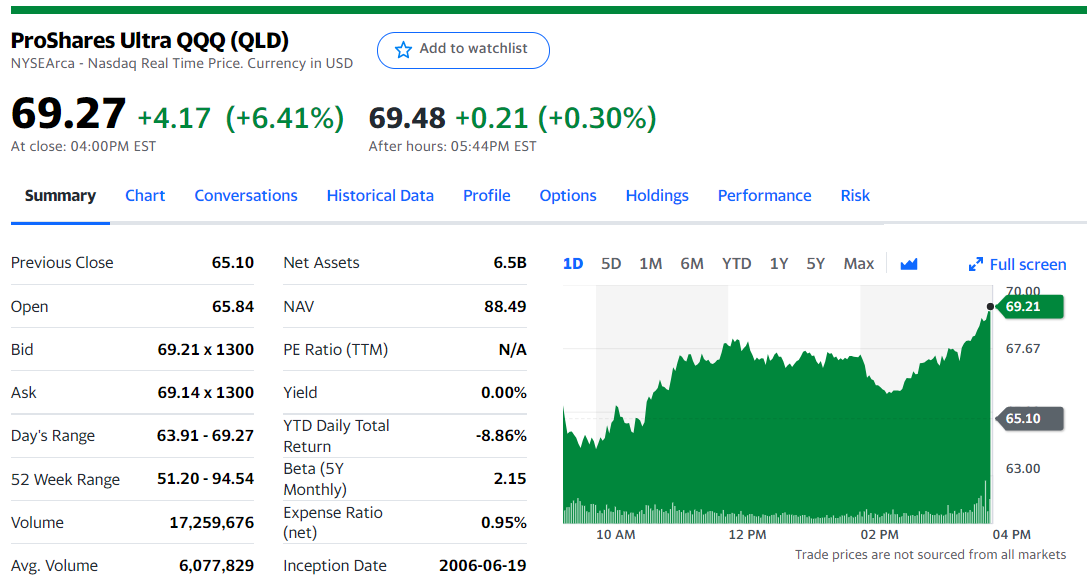This screenshot has width=1087, height=587.
Task: Click the Trade prices are not sourced disclaimer
Action: click(930, 554)
